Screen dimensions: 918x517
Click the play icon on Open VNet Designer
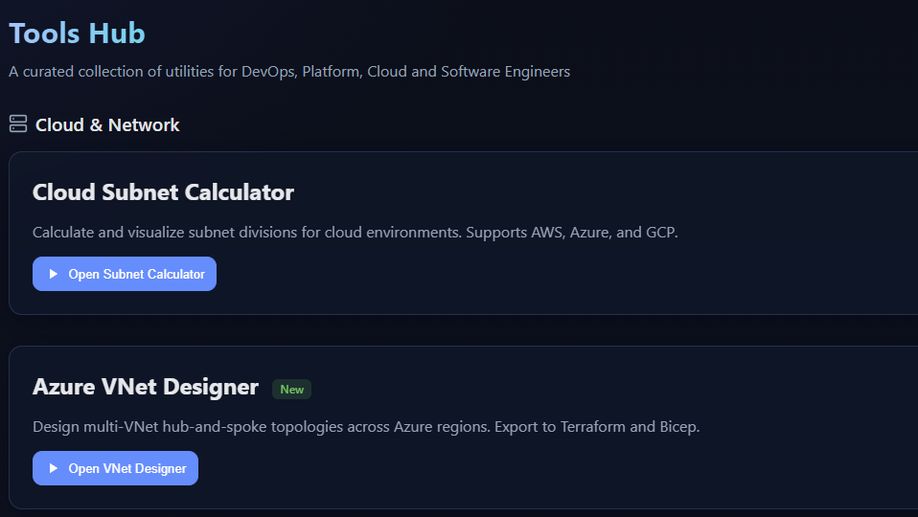[x=54, y=468]
